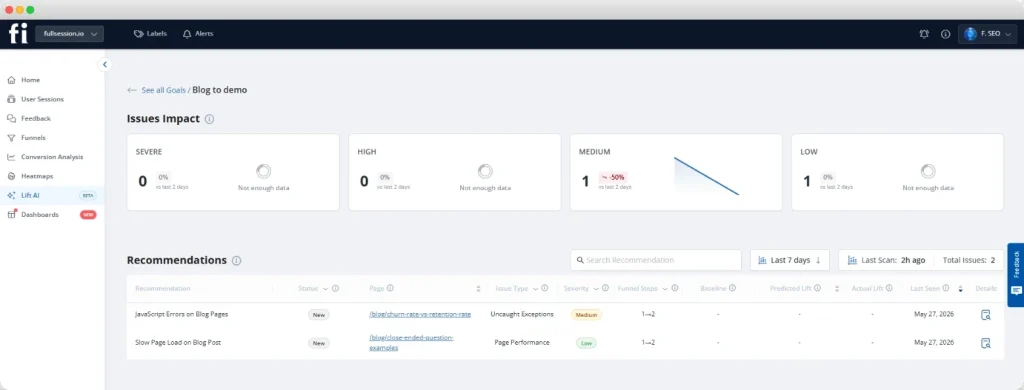Click the Feedback speech-bubble icon
Image resolution: width=1024 pixels, height=390 pixels.
pyautogui.click(x=11, y=118)
